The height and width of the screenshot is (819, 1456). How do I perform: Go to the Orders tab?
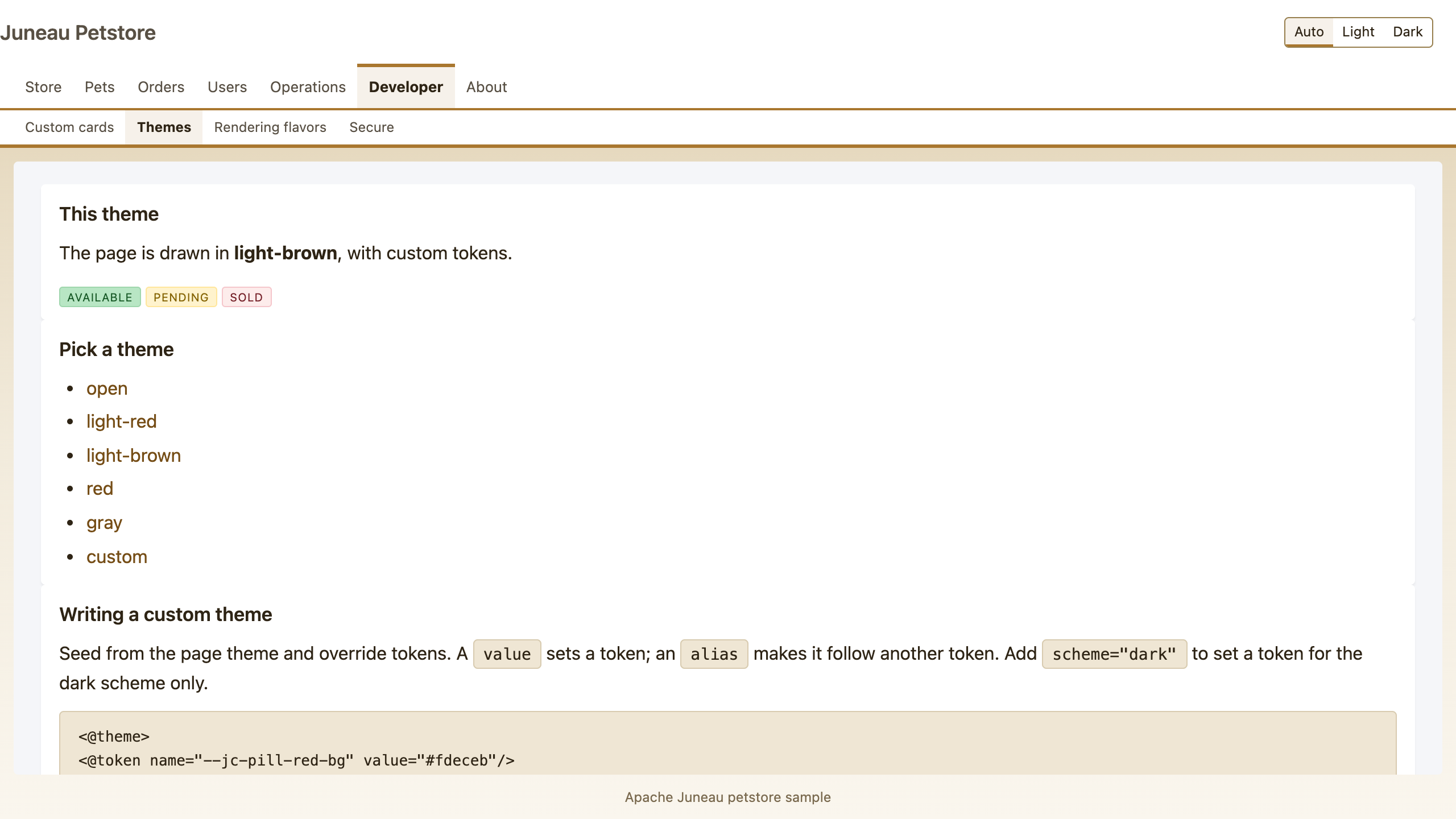(161, 87)
